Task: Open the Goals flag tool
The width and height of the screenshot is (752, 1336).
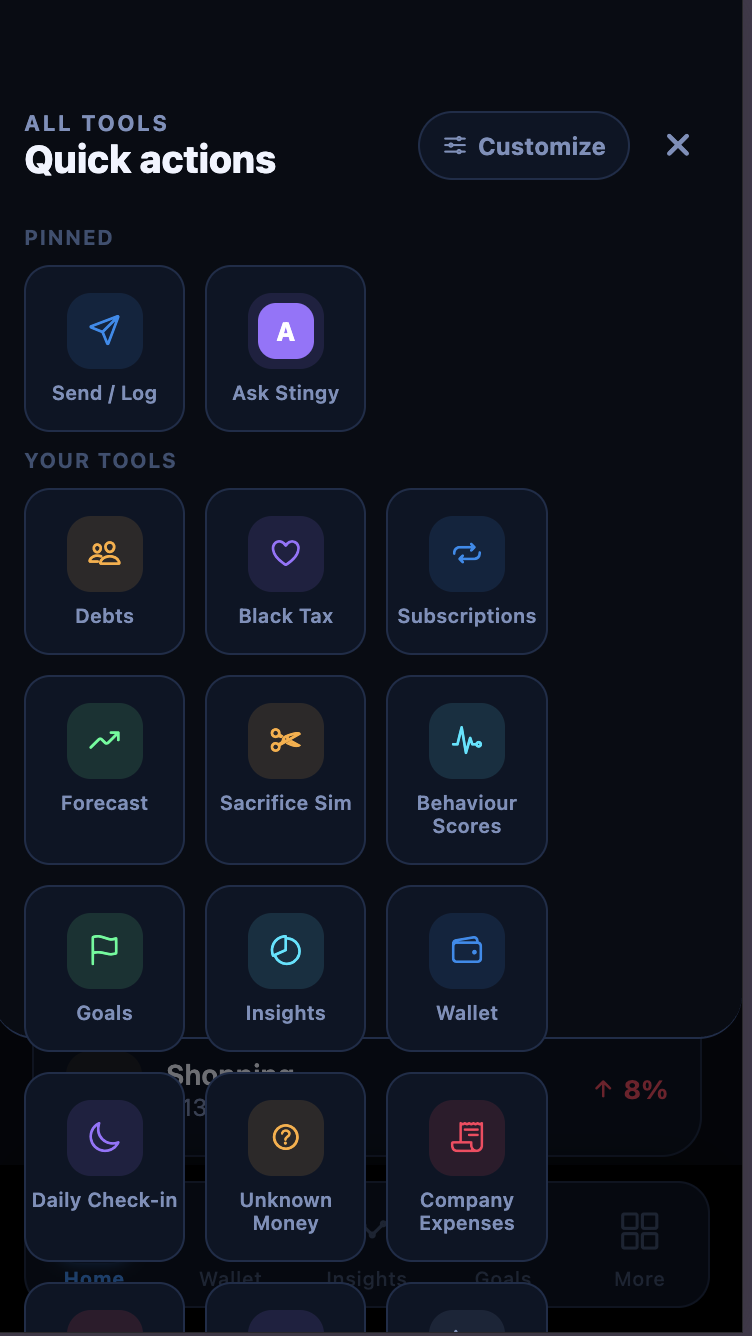Action: [104, 968]
